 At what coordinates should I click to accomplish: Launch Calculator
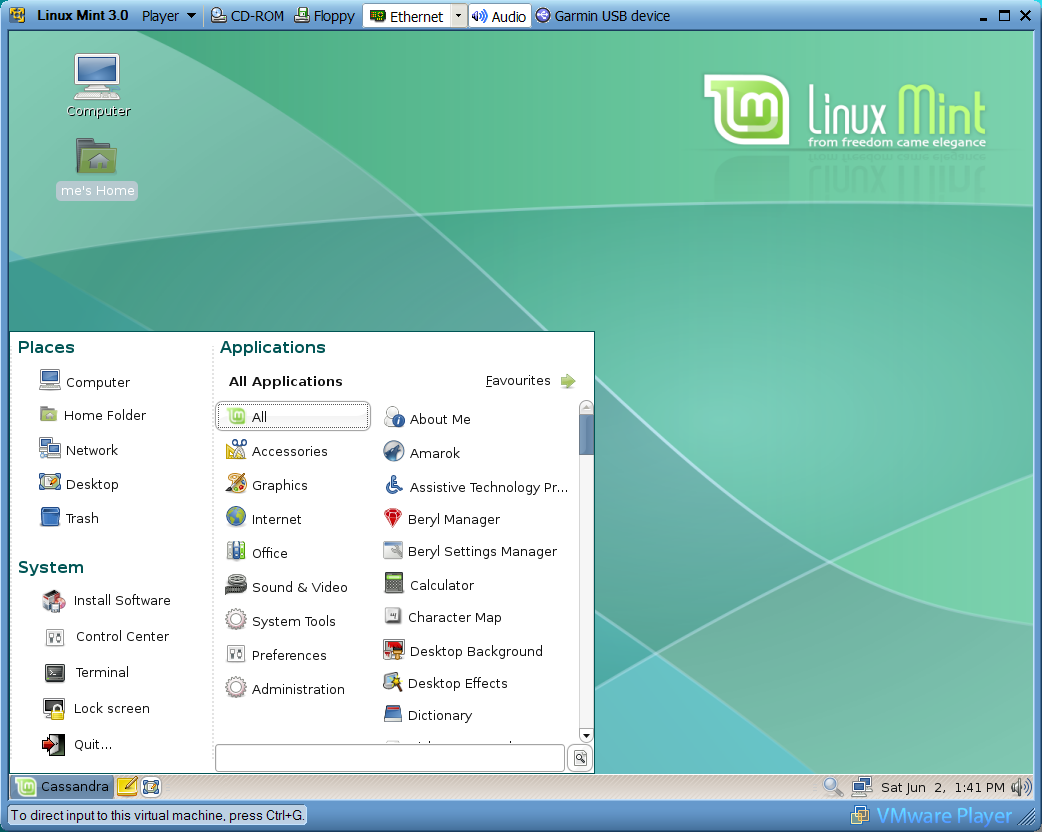point(429,584)
